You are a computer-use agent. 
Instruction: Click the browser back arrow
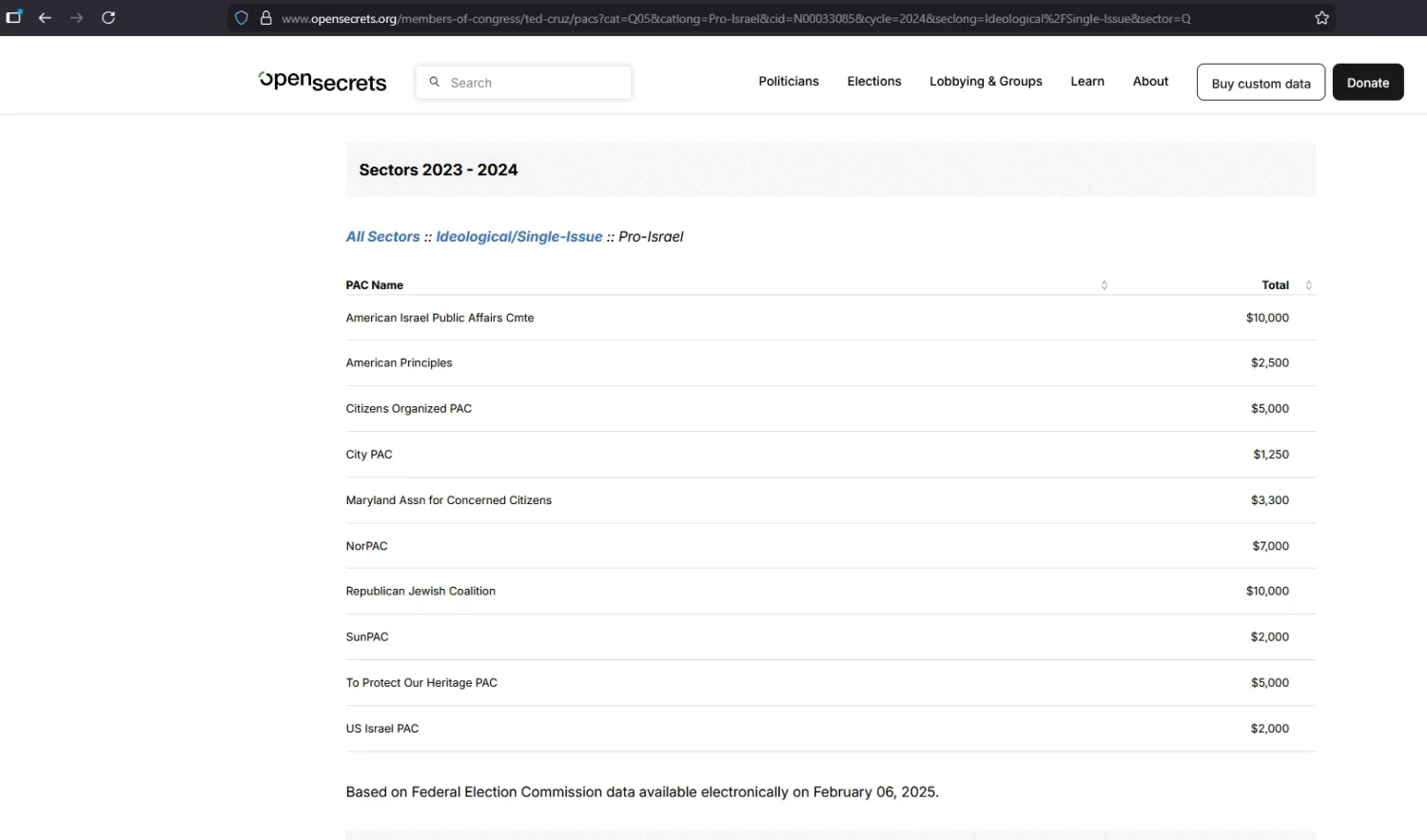(45, 18)
